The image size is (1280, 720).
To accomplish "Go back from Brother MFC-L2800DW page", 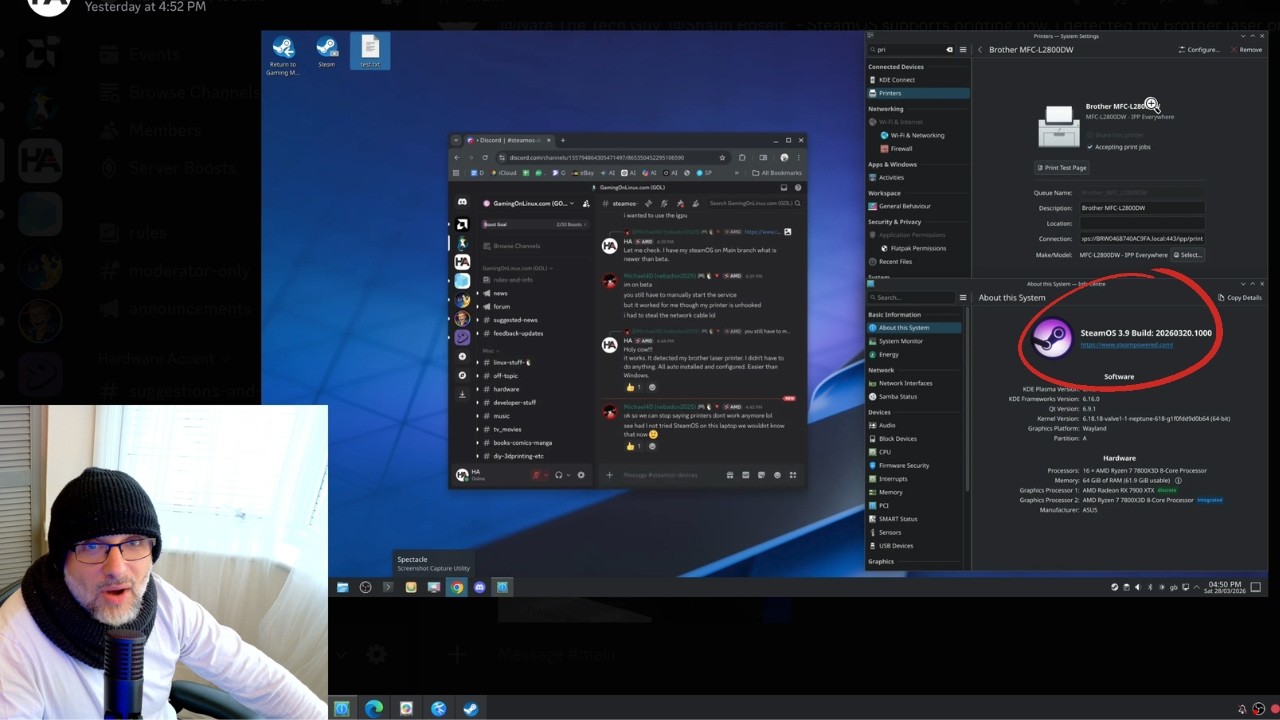I will 980,49.
